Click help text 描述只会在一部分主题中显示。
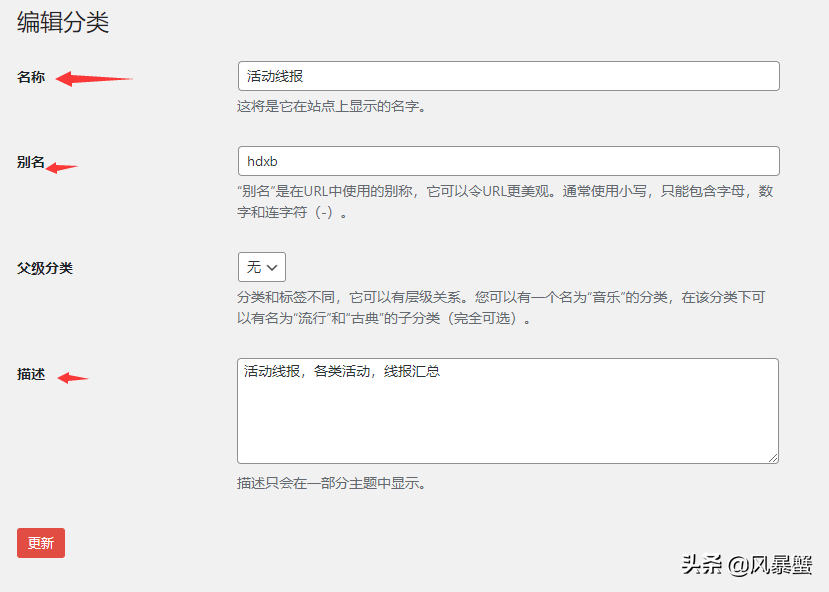This screenshot has width=829, height=592. click(331, 483)
